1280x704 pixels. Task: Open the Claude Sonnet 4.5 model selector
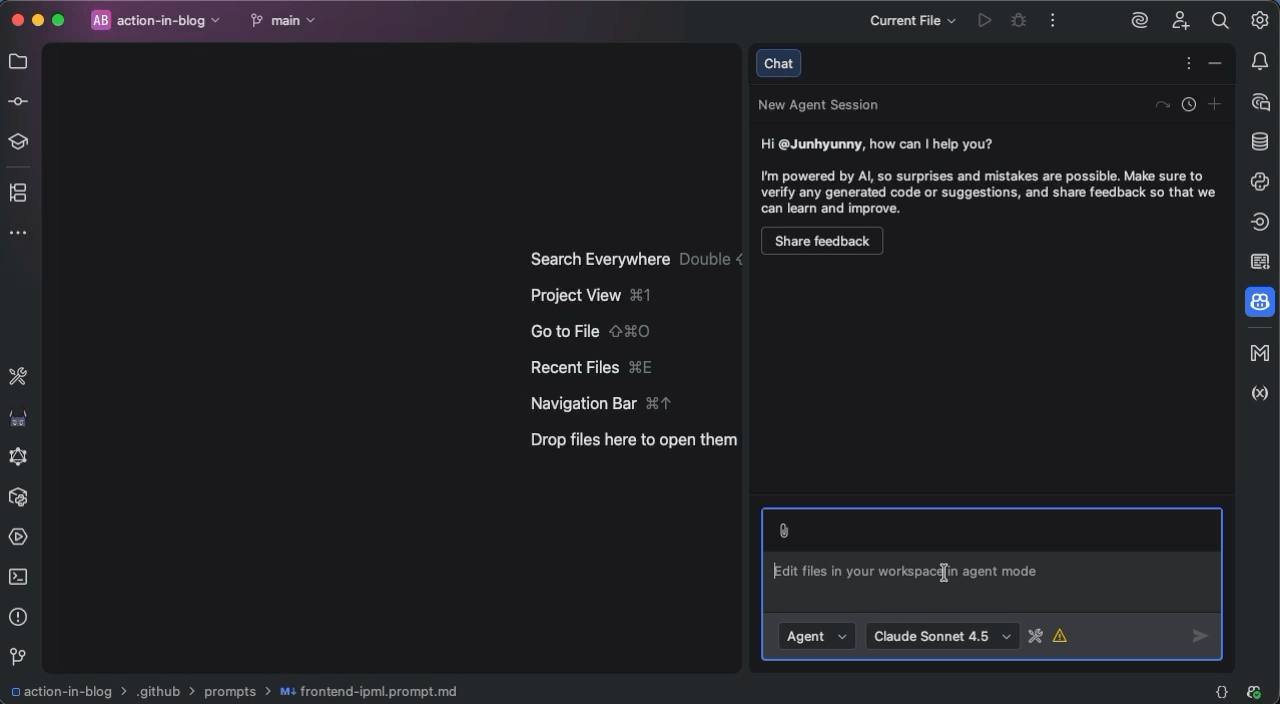coord(942,636)
